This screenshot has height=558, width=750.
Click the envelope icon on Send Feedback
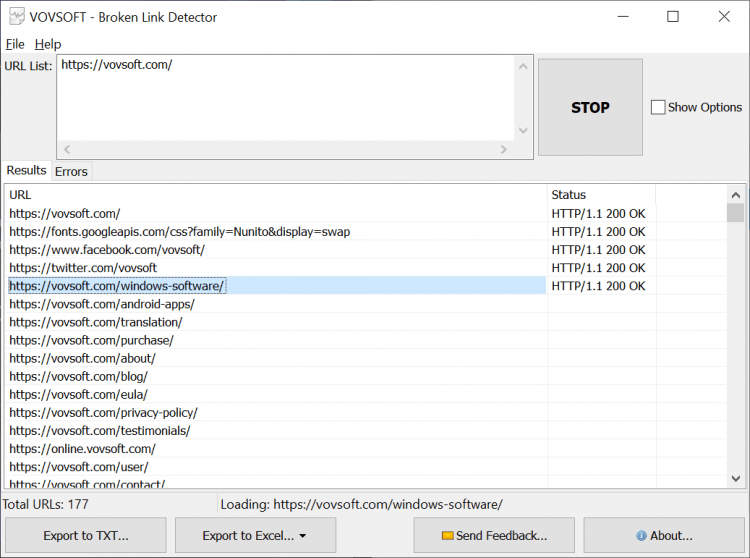tap(448, 536)
